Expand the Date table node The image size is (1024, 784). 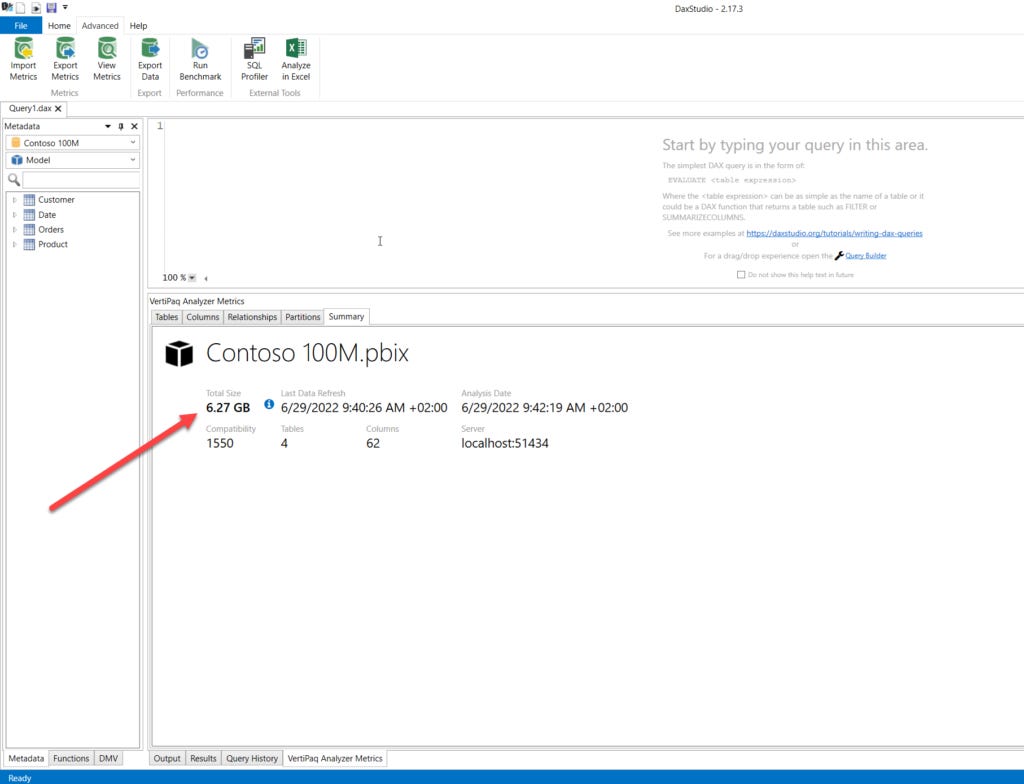pos(15,215)
